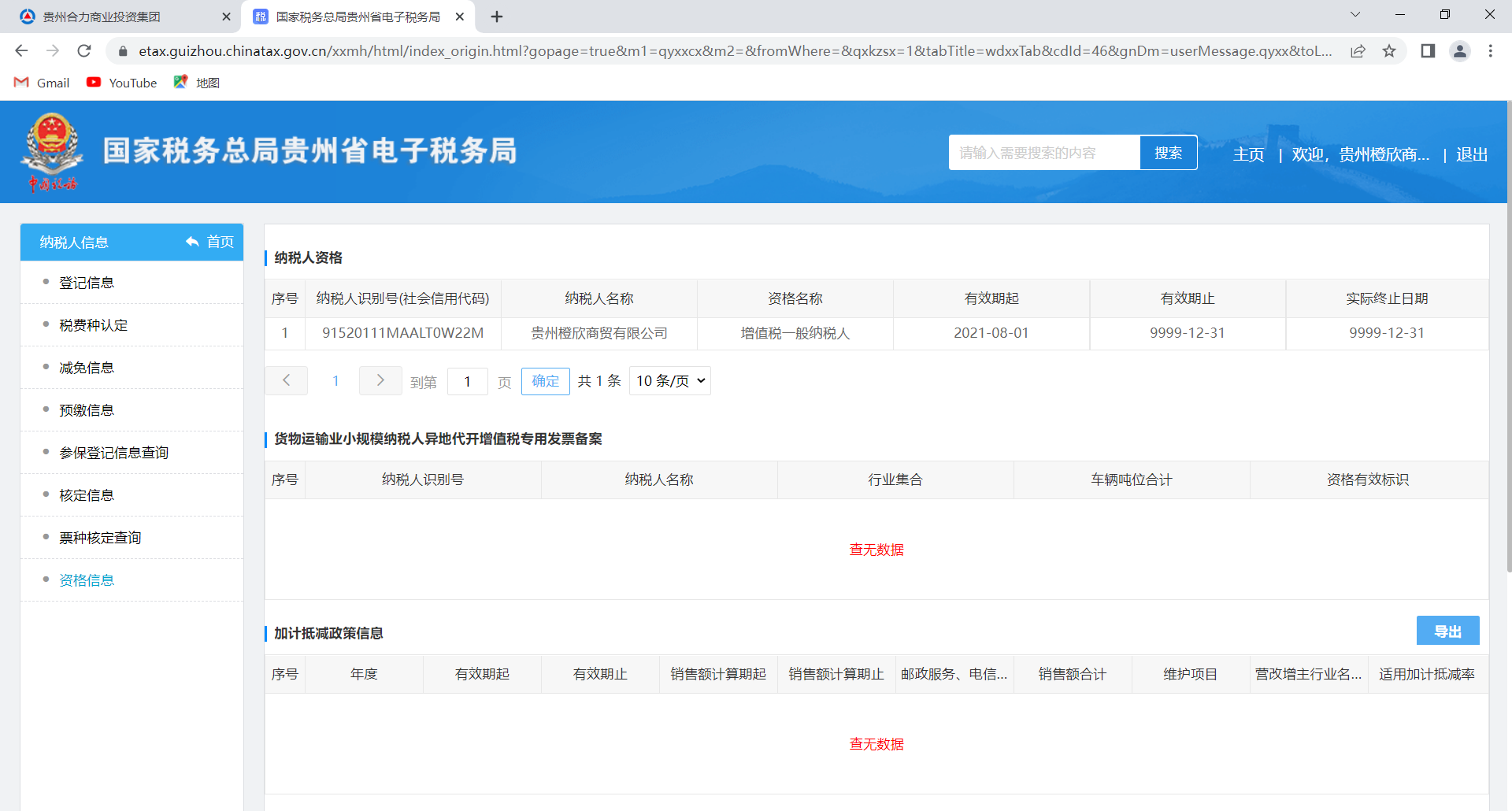Click the browser back arrow

pos(21,51)
